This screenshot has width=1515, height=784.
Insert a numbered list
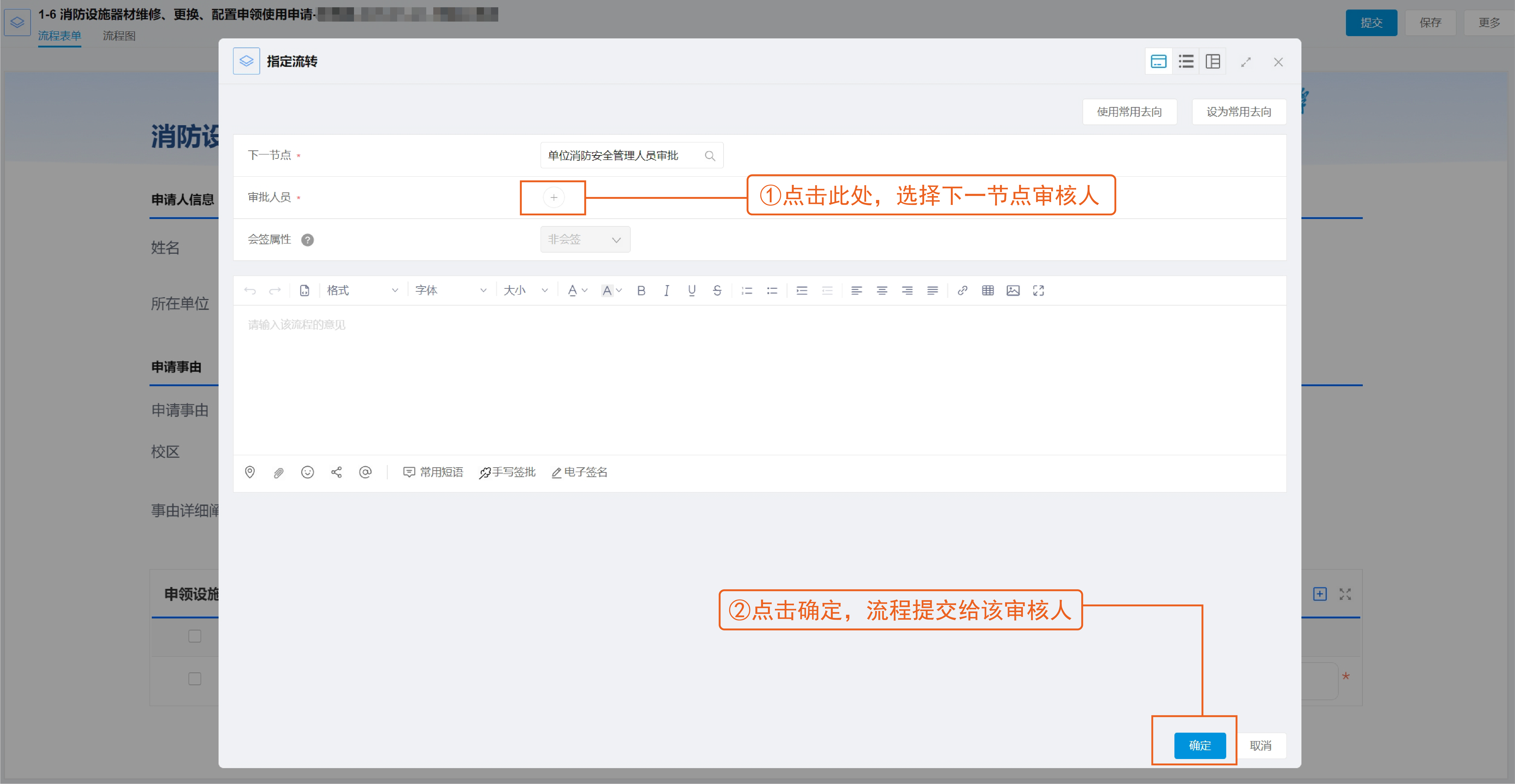pyautogui.click(x=747, y=291)
